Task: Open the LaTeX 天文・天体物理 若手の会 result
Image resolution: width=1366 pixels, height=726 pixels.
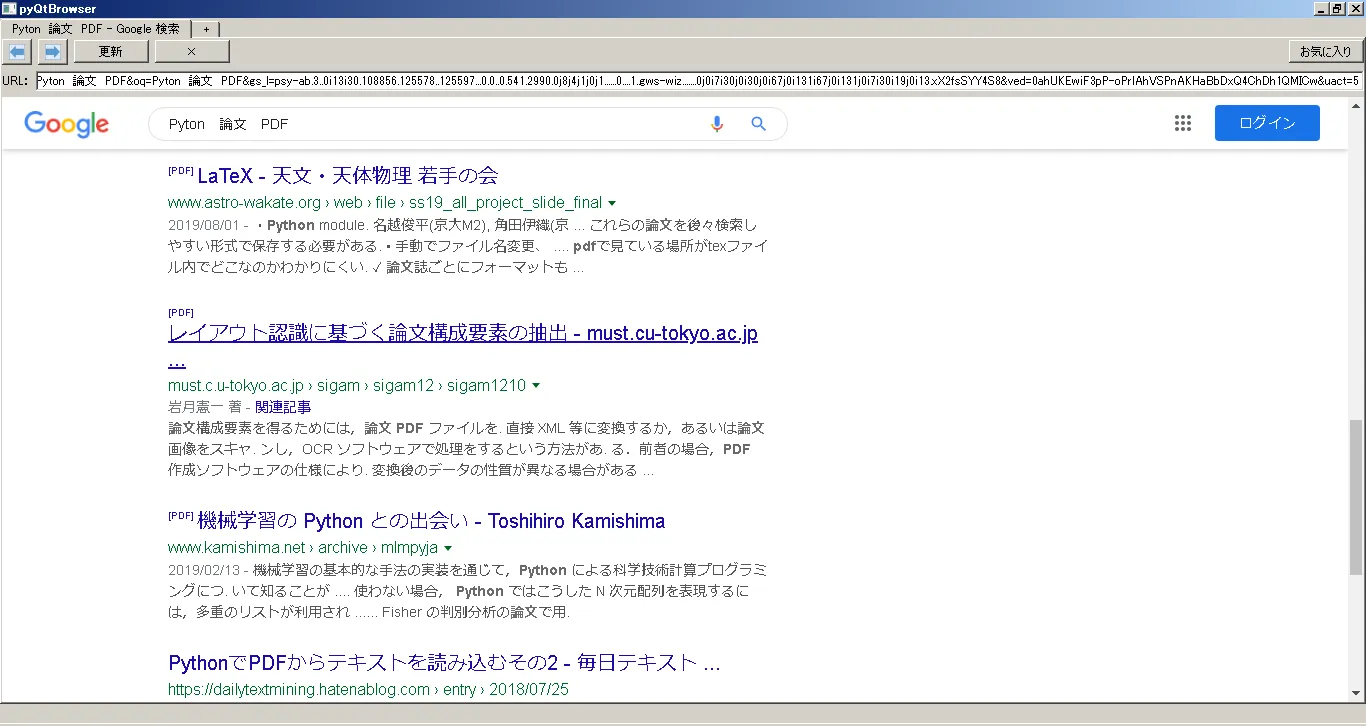Action: pyautogui.click(x=347, y=176)
